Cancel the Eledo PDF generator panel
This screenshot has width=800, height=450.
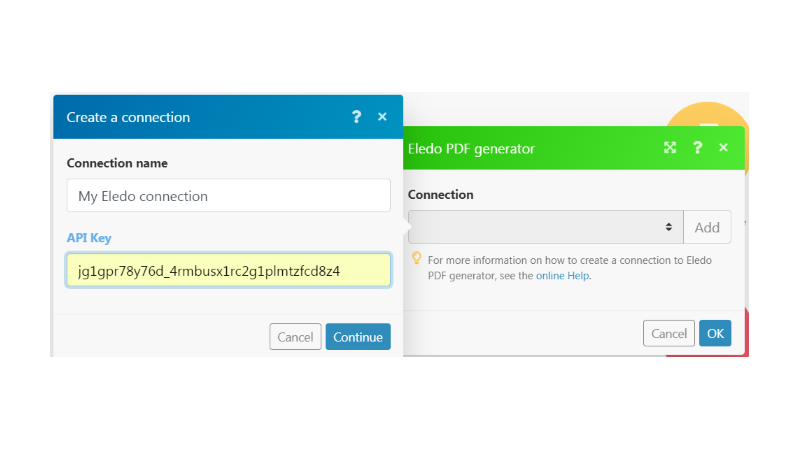(x=669, y=333)
